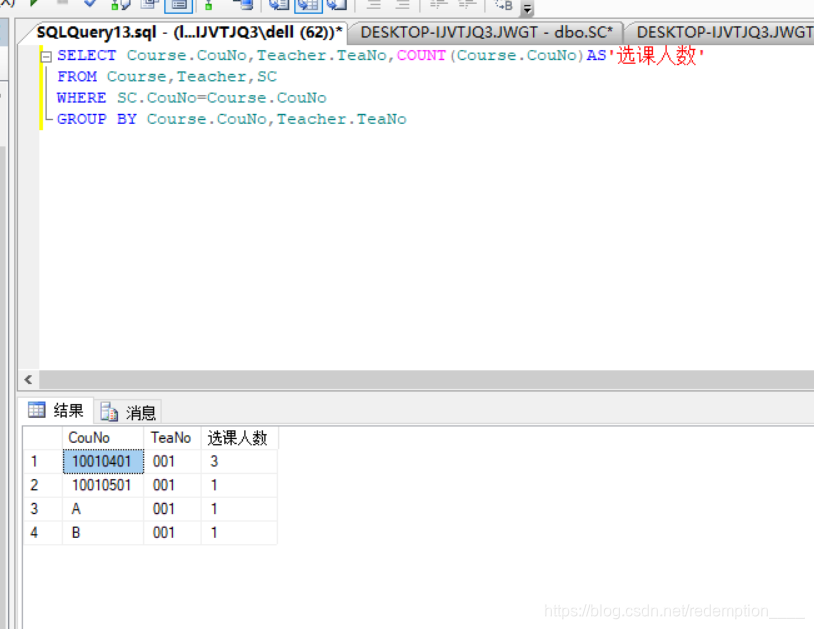The width and height of the screenshot is (814, 629).
Task: Select the 选课人数 cell showing 3
Action: pyautogui.click(x=239, y=461)
